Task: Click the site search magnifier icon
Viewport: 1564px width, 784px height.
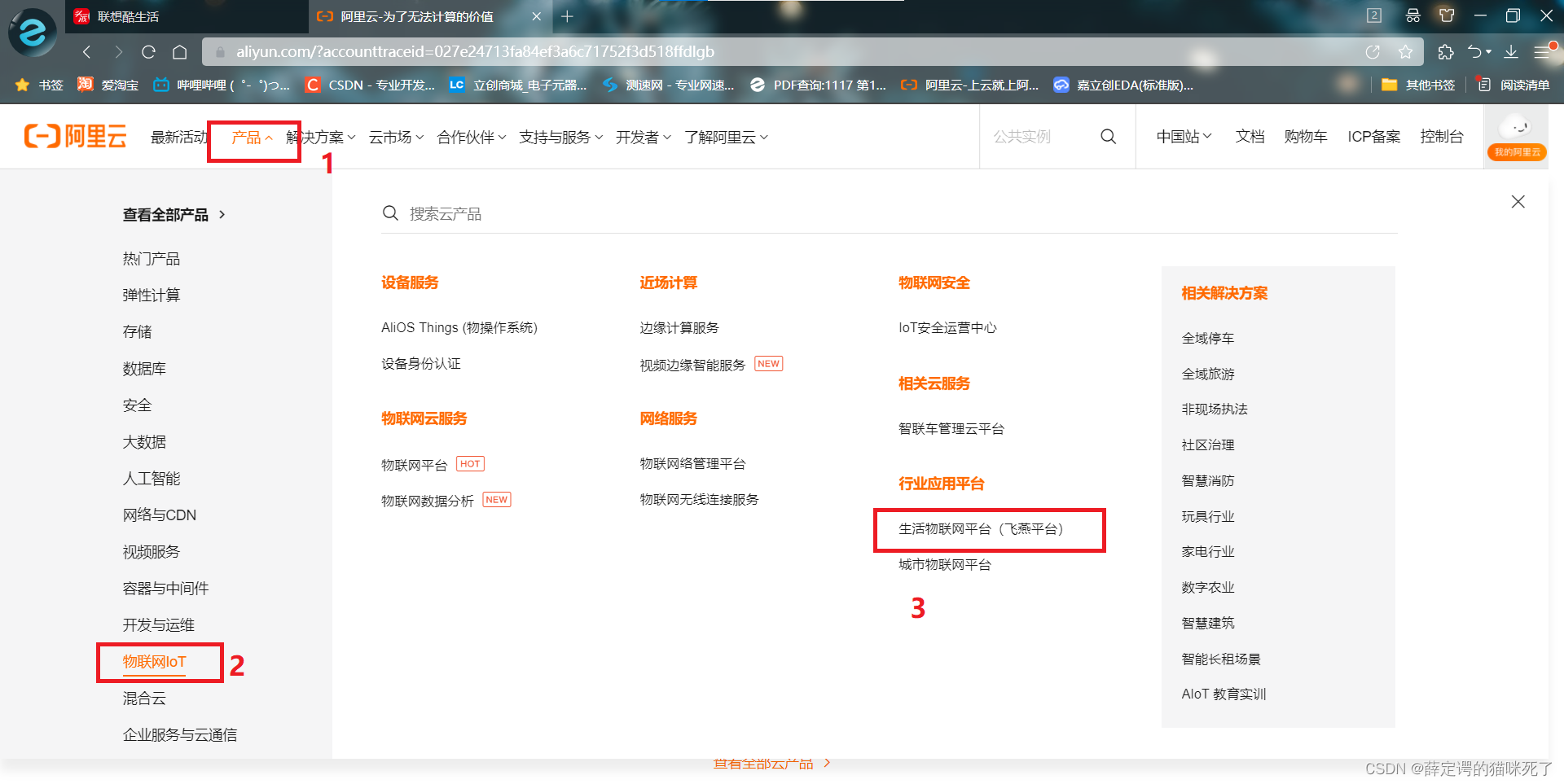Action: 1109,136
